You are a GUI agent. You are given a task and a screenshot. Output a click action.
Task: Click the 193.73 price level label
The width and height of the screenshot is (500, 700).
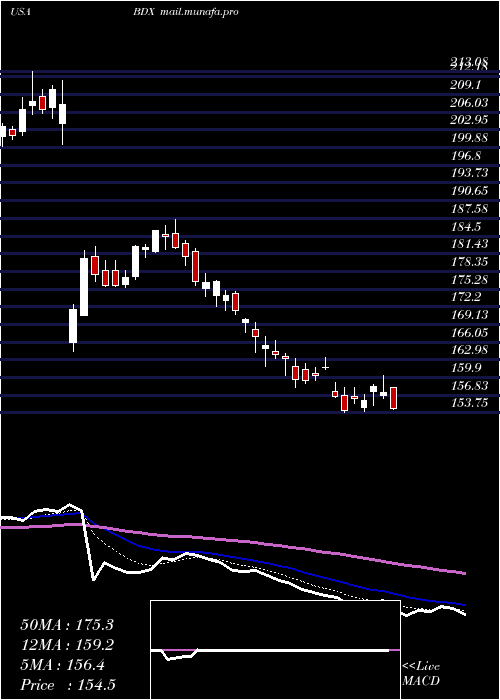click(469, 173)
